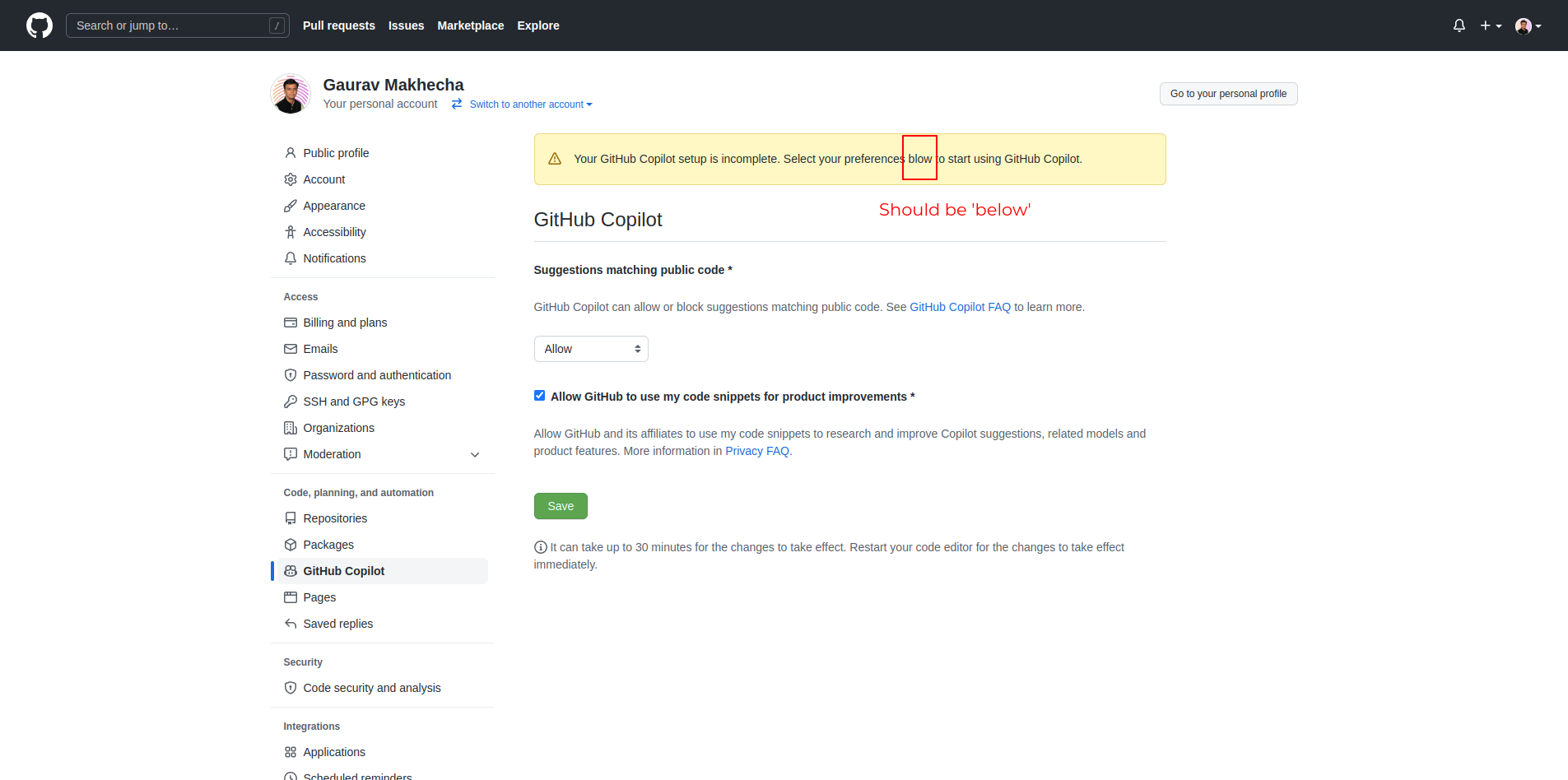The width and height of the screenshot is (1568, 780).
Task: Open Issues in top navigation
Action: pos(407,26)
